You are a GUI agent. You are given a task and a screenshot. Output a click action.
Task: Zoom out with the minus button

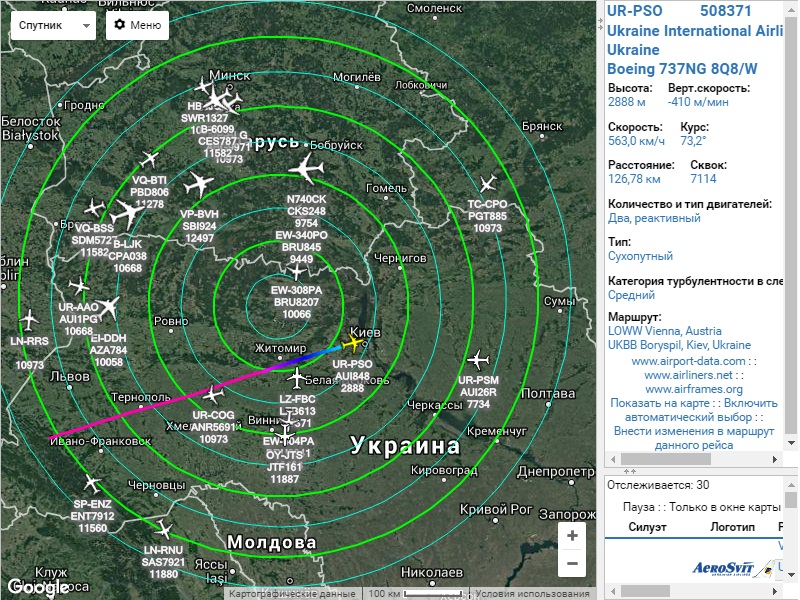(x=572, y=564)
